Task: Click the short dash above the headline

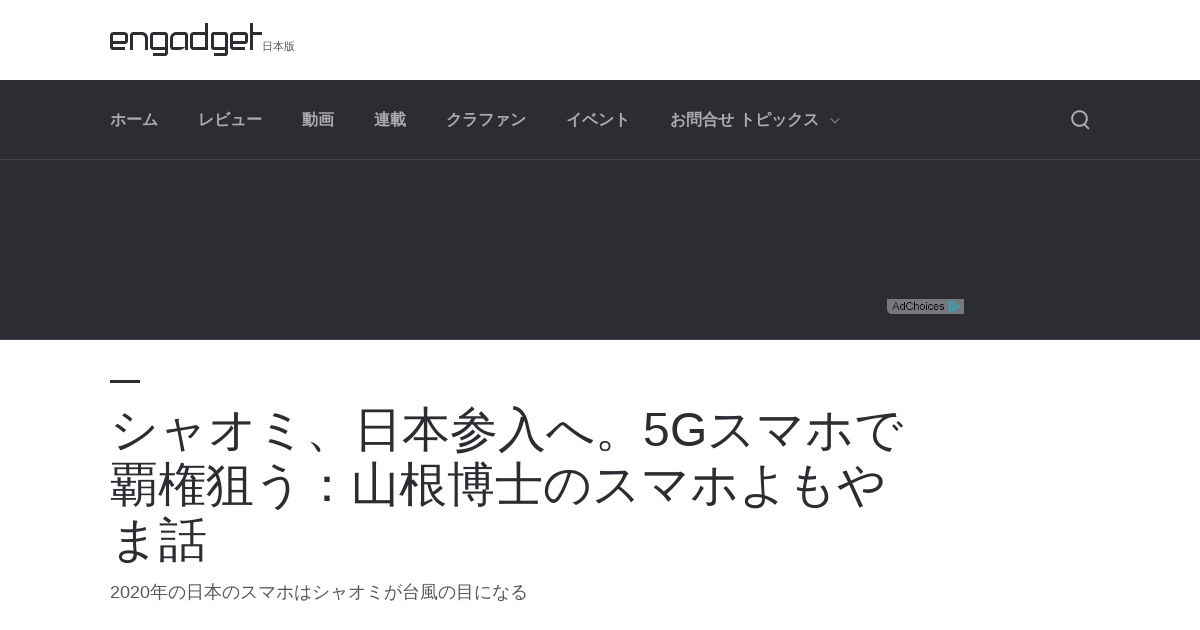Action: pyautogui.click(x=125, y=381)
